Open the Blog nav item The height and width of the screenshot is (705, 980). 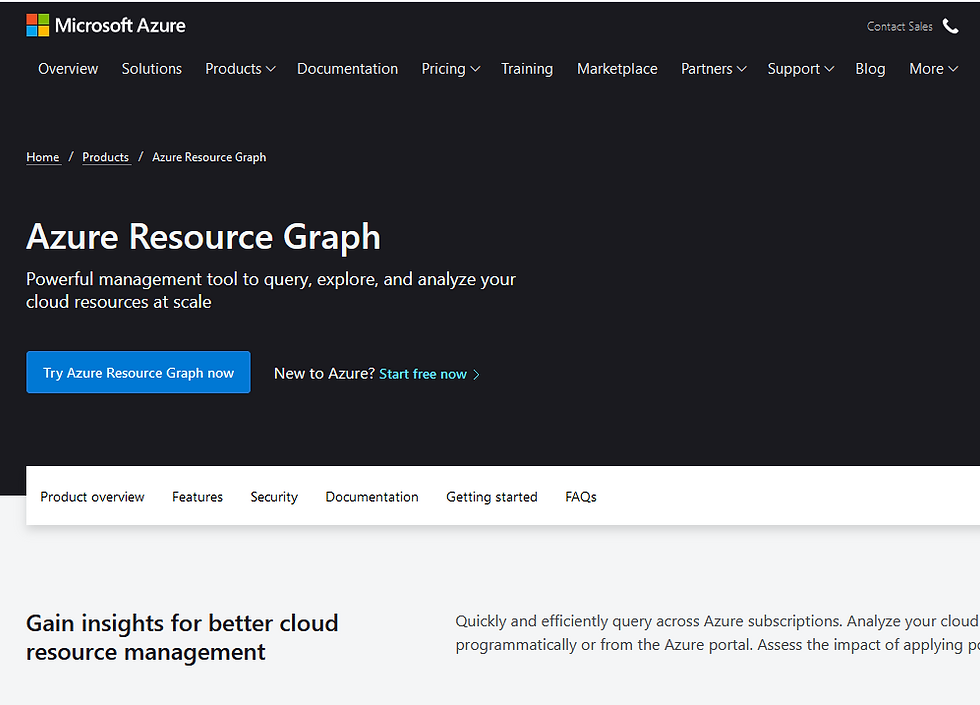tap(870, 69)
